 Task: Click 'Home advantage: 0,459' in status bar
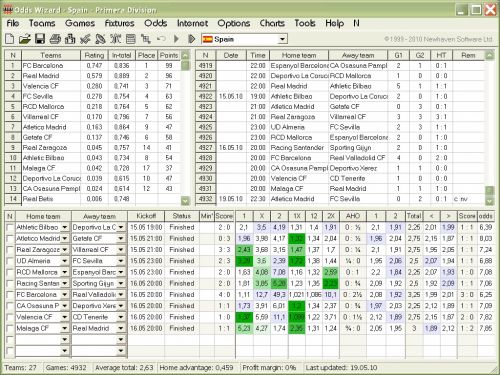coord(196,368)
